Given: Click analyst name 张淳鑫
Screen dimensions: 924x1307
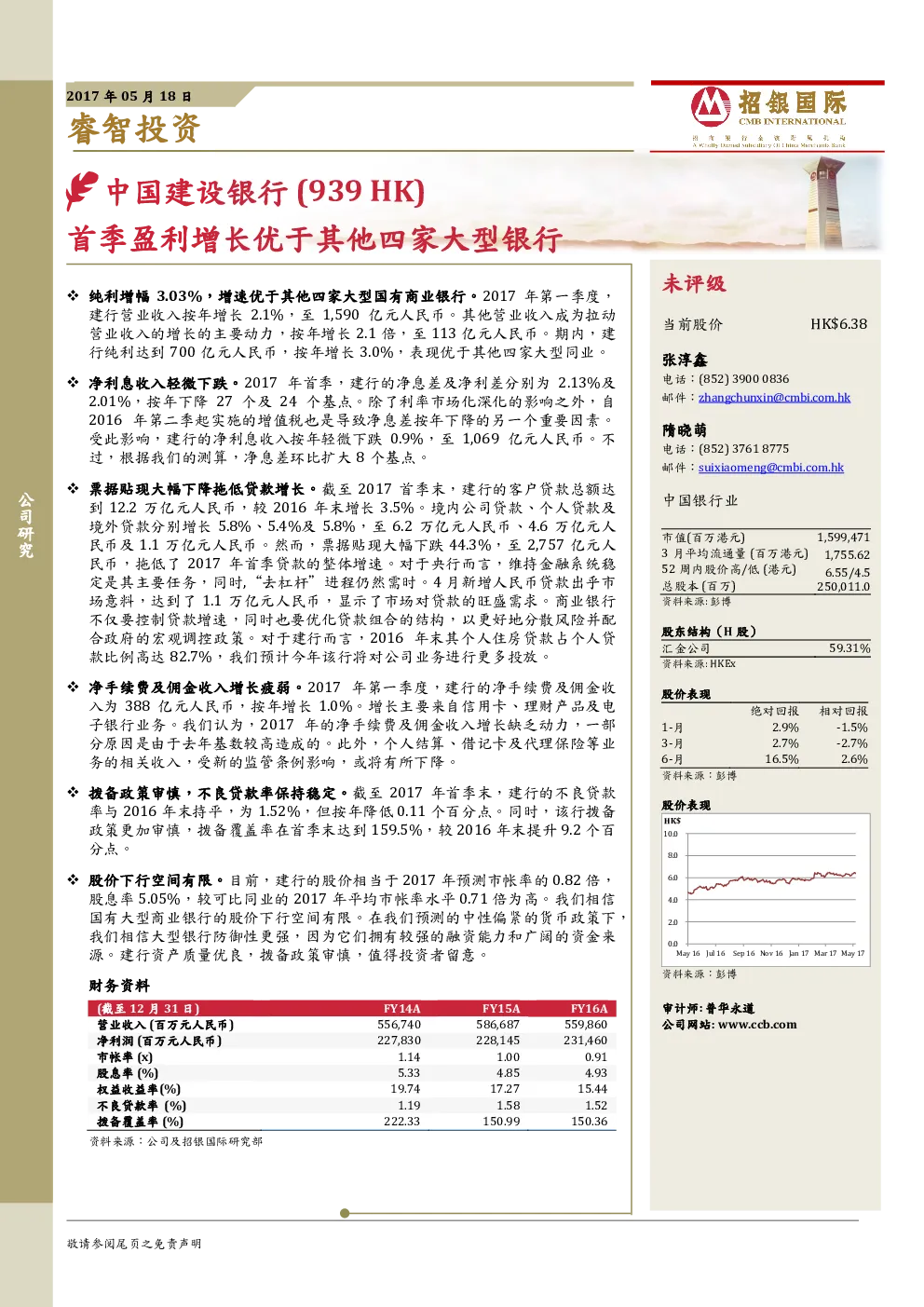Looking at the screenshot, I should (x=685, y=360).
